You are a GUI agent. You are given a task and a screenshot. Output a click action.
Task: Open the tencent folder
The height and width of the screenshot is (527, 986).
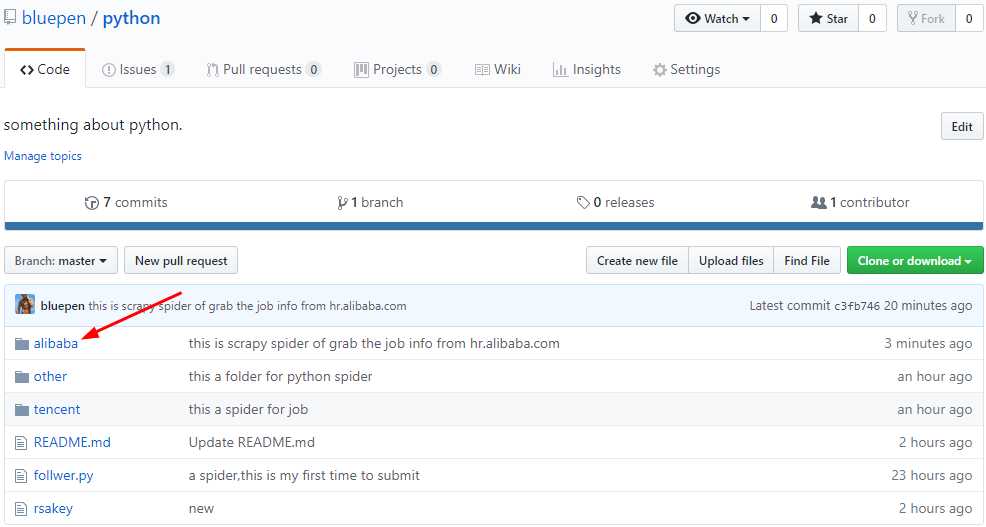tap(57, 409)
